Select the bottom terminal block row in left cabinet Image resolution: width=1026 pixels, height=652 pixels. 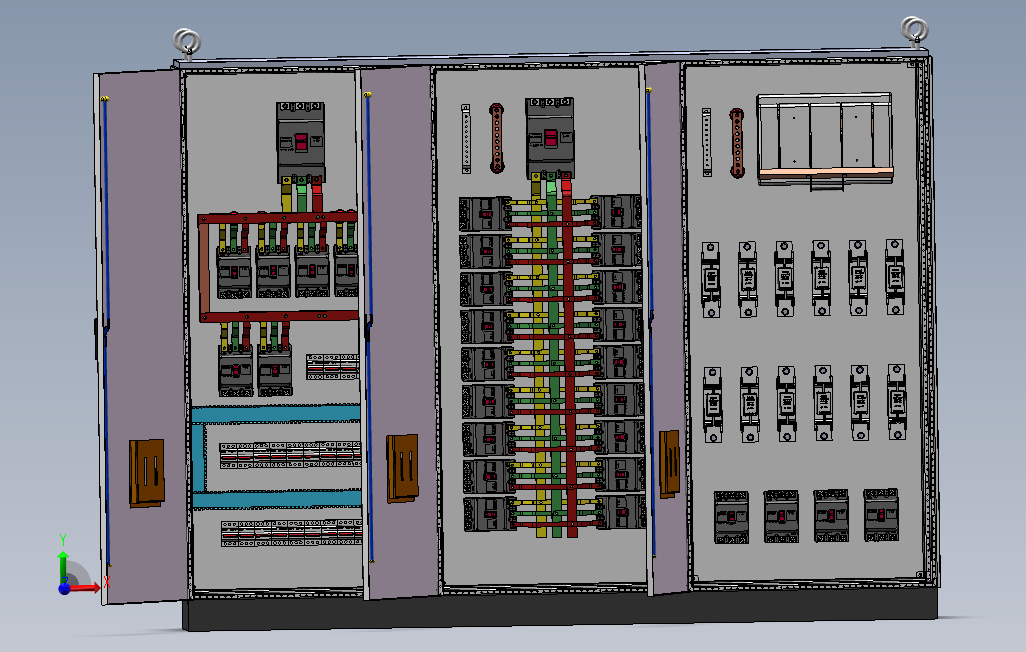point(292,533)
